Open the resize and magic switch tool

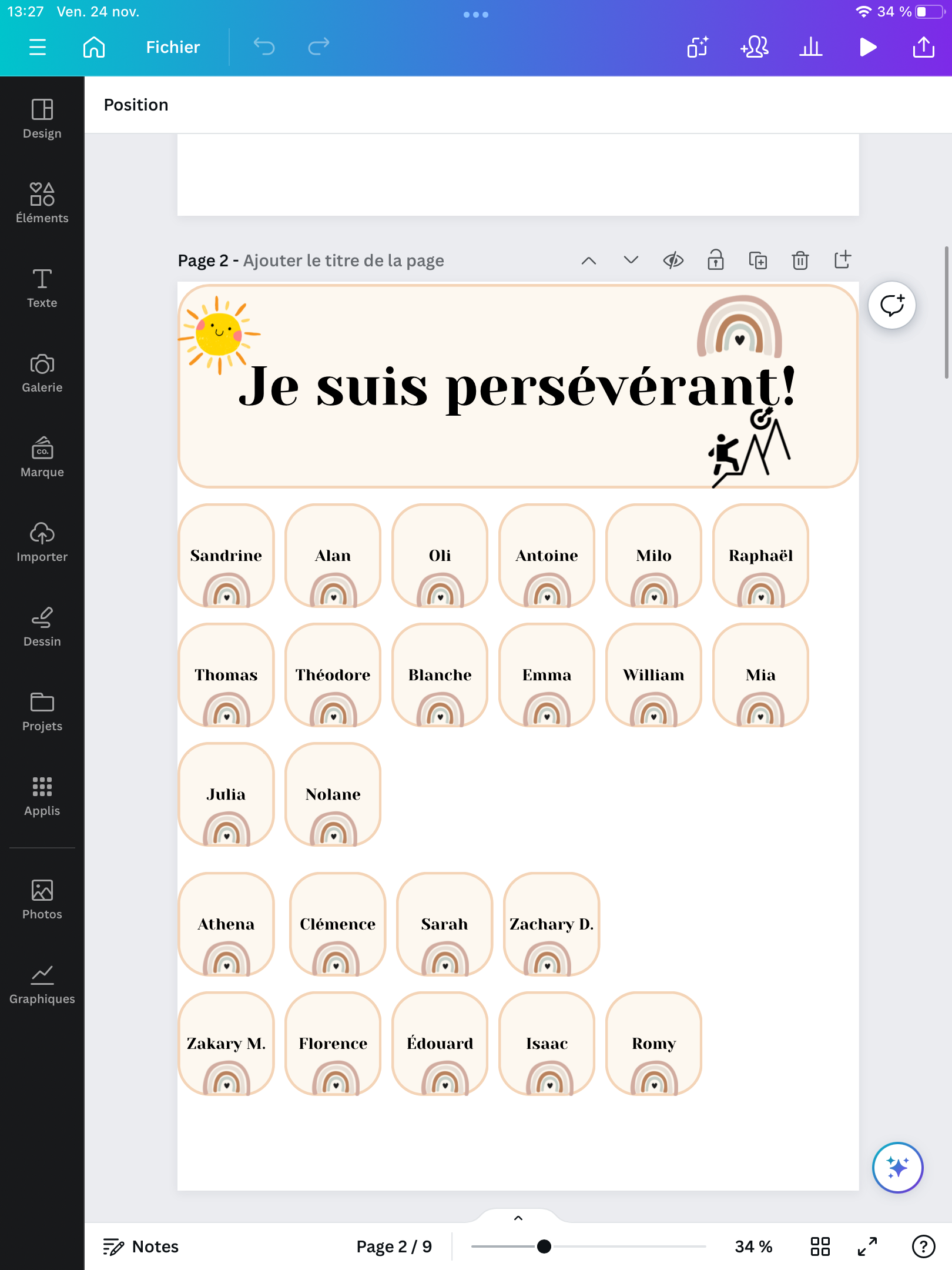[x=698, y=47]
